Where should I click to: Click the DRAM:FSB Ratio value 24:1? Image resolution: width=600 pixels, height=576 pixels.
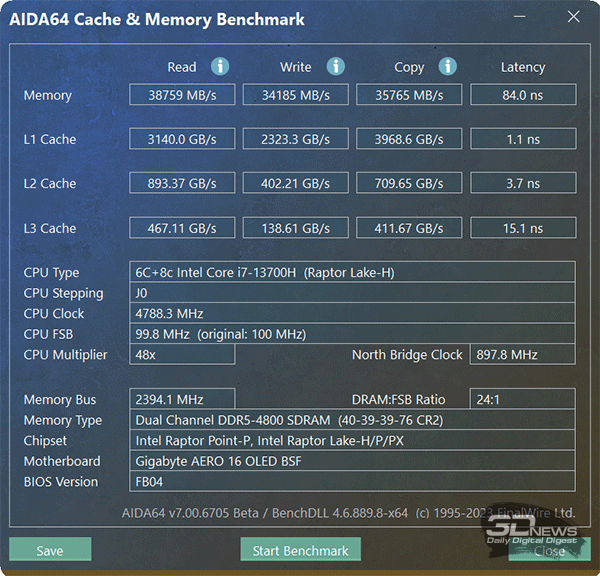coord(523,399)
